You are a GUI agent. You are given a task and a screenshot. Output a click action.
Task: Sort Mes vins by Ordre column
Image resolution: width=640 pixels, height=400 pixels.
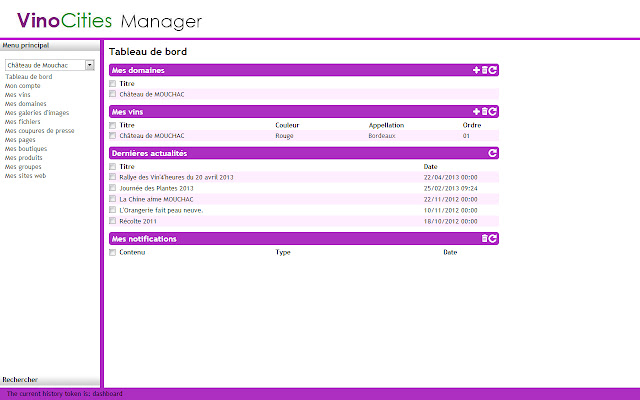472,125
